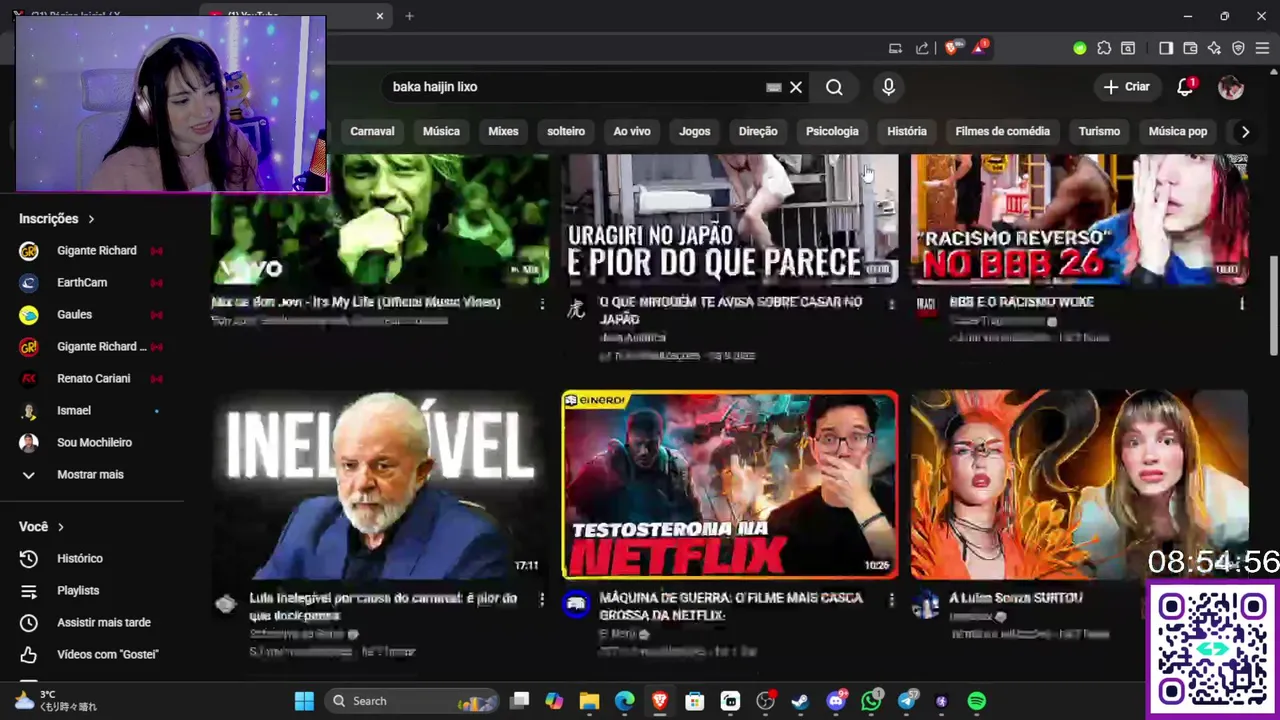Close the YouTube browser tab
The image size is (1280, 720).
(x=380, y=16)
